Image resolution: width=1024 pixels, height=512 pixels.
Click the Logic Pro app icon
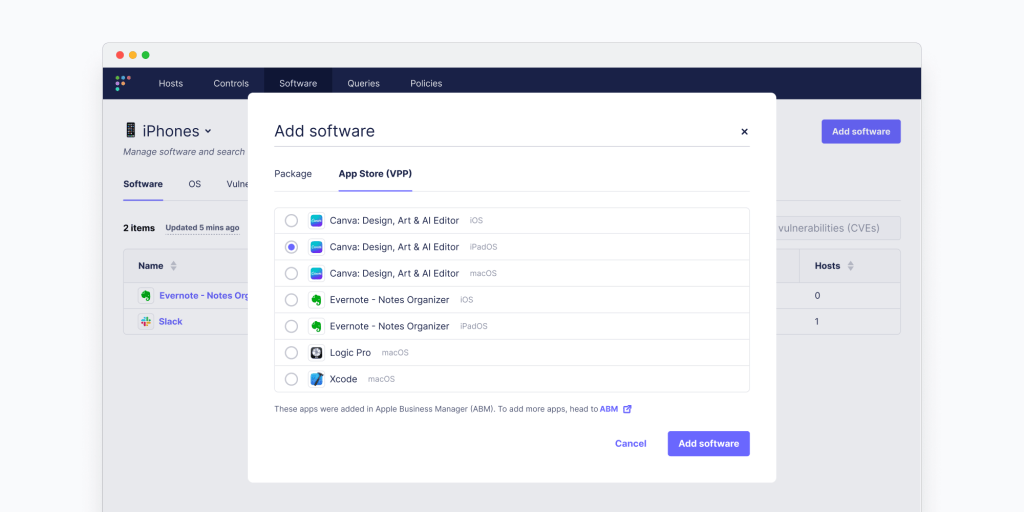pos(316,353)
